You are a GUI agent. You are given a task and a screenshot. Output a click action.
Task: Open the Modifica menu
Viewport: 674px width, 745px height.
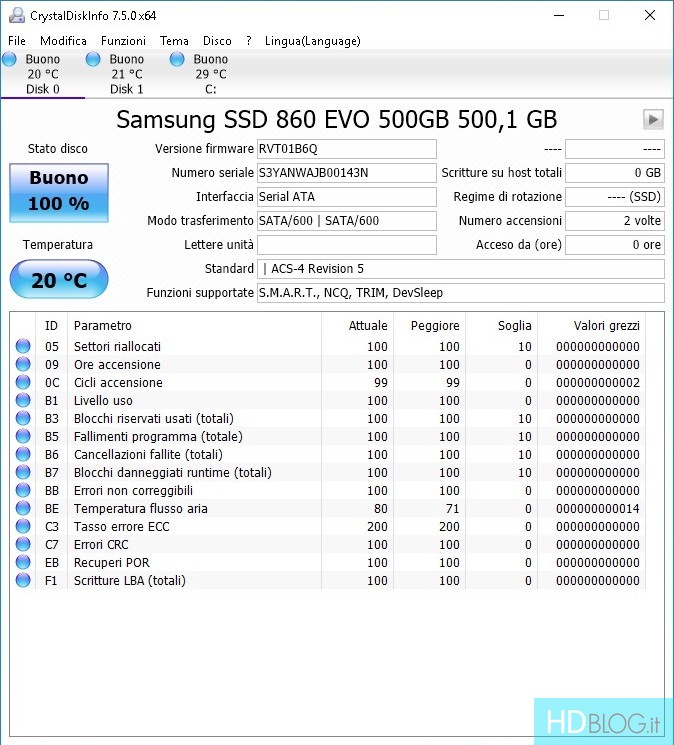tap(63, 41)
